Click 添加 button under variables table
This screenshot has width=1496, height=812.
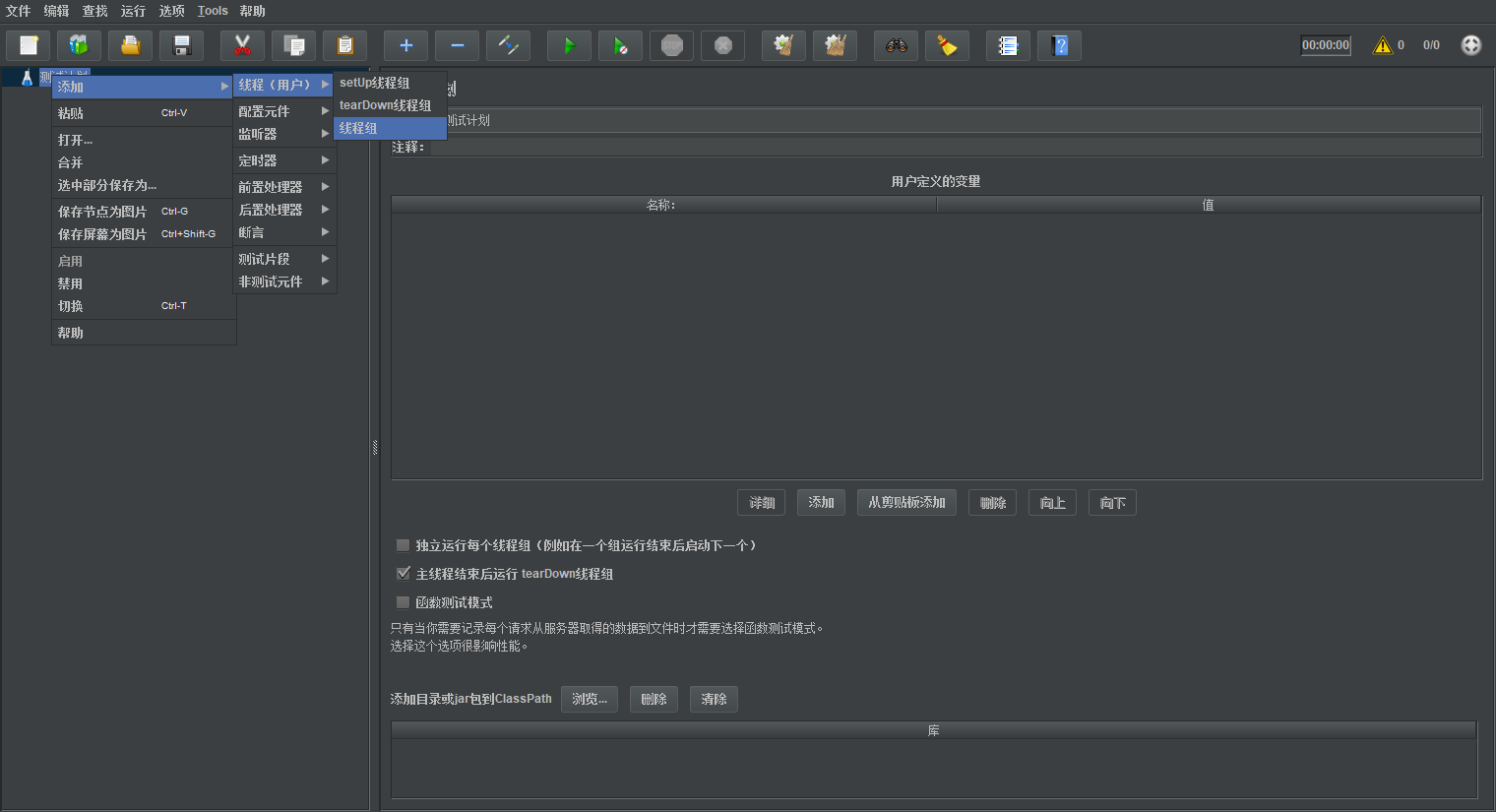(x=821, y=503)
